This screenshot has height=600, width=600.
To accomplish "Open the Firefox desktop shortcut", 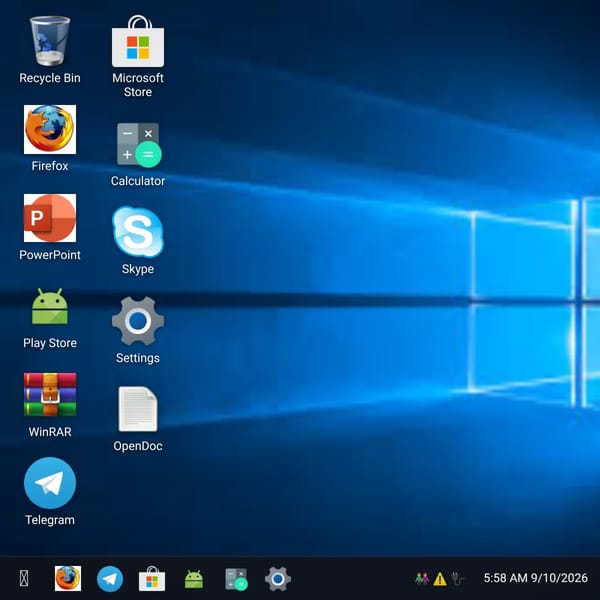I will coord(50,129).
